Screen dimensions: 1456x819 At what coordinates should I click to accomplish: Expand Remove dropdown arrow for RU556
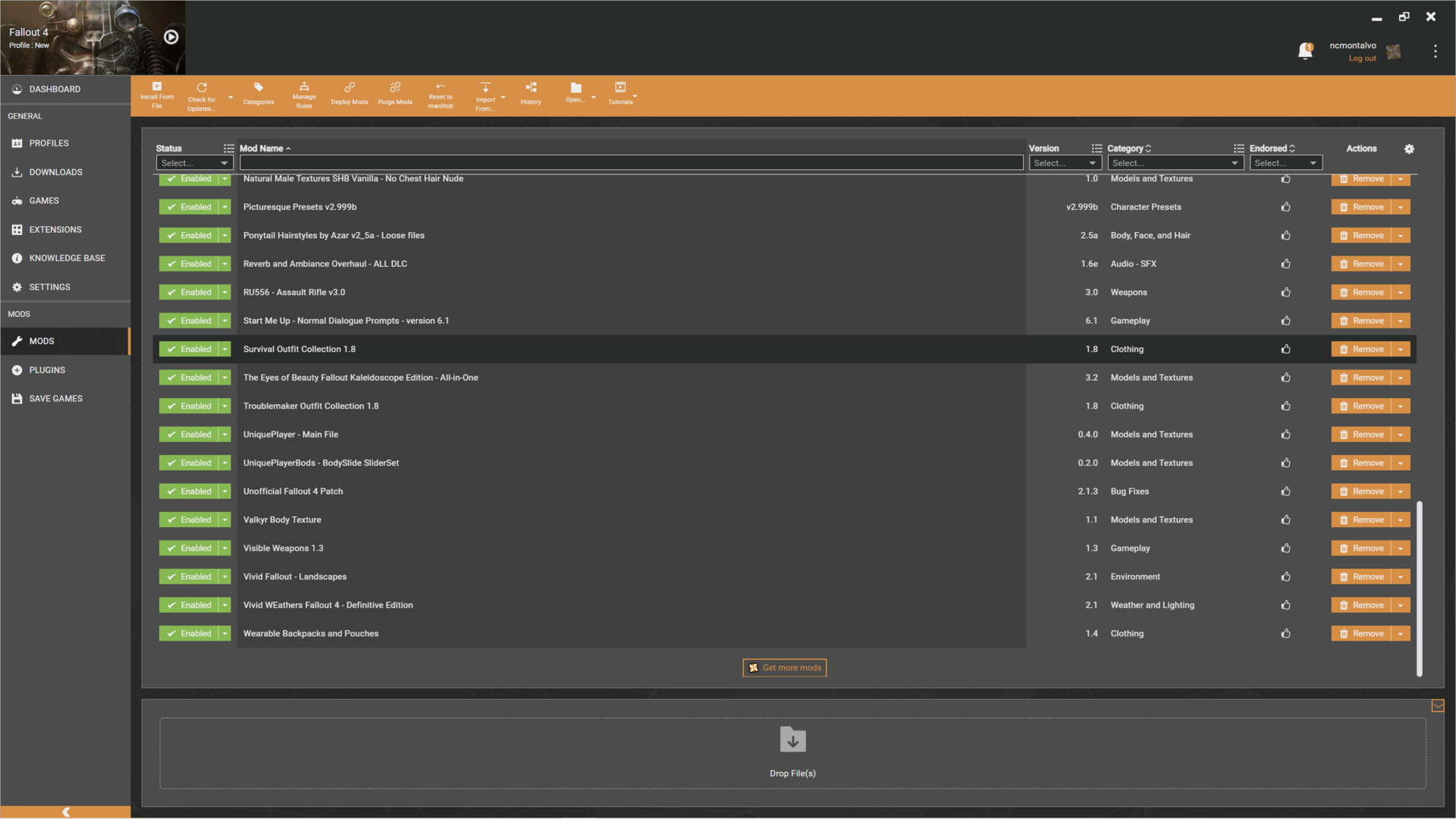tap(1401, 292)
